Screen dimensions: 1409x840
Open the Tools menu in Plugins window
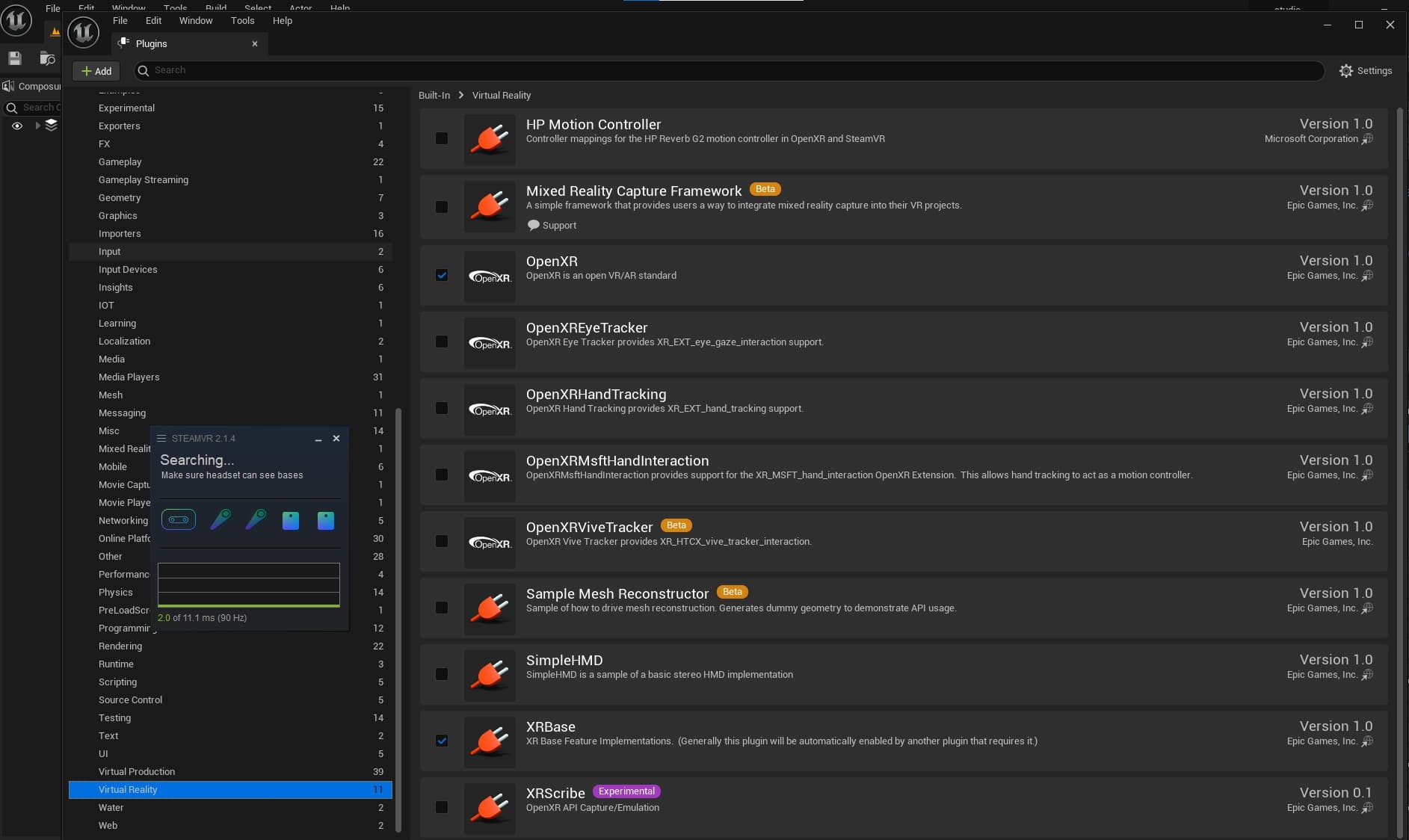click(242, 21)
